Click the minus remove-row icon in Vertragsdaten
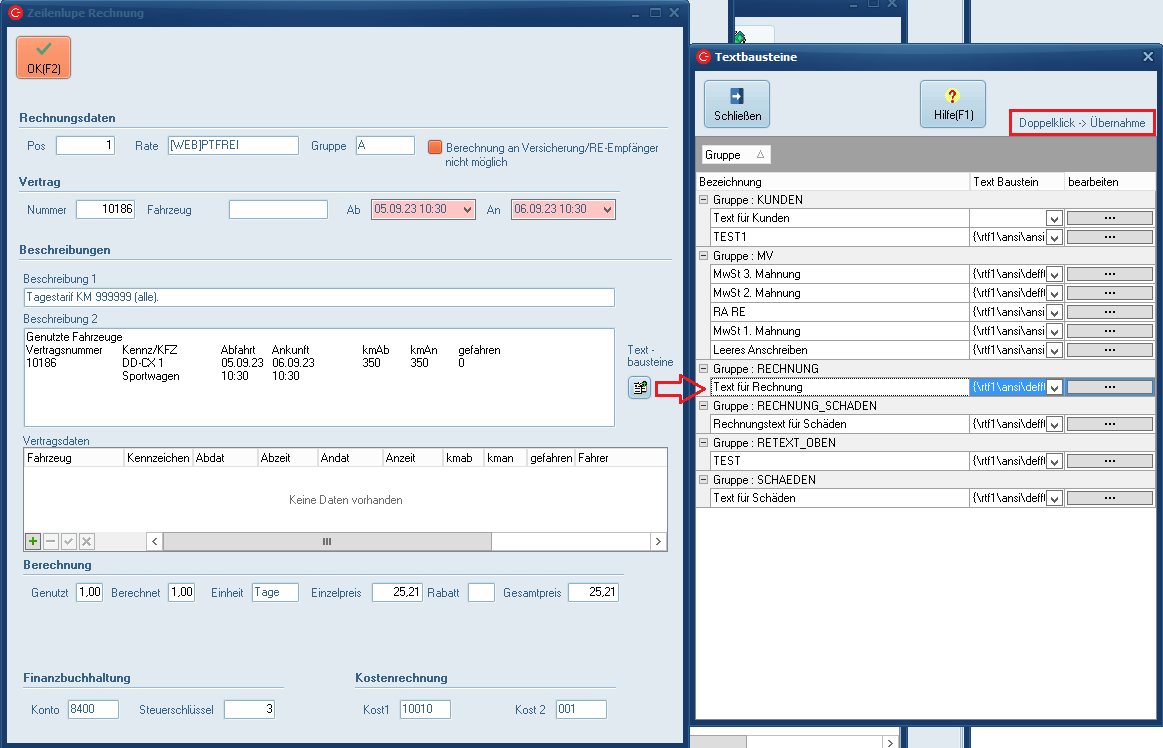Image resolution: width=1163 pixels, height=748 pixels. (x=51, y=541)
